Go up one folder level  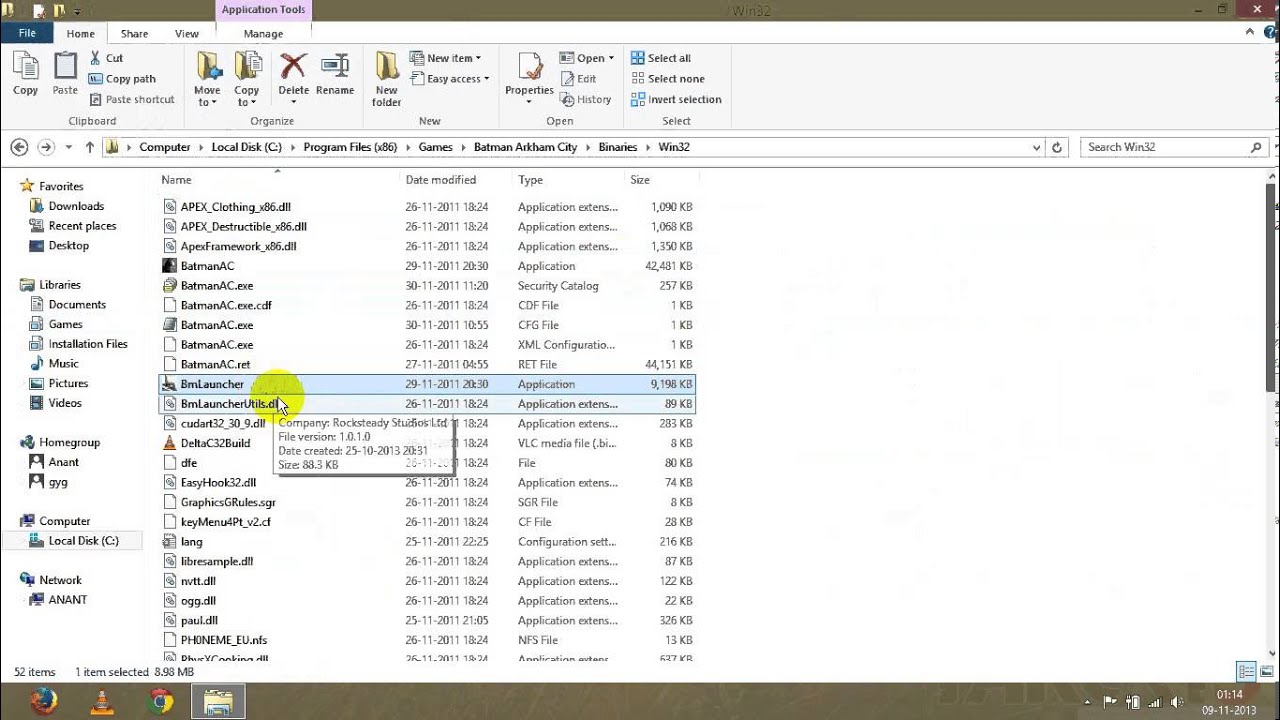90,147
